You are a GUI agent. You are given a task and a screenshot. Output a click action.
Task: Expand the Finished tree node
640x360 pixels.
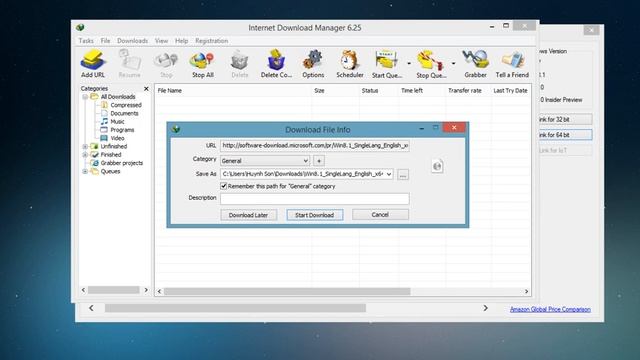[x=85, y=155]
